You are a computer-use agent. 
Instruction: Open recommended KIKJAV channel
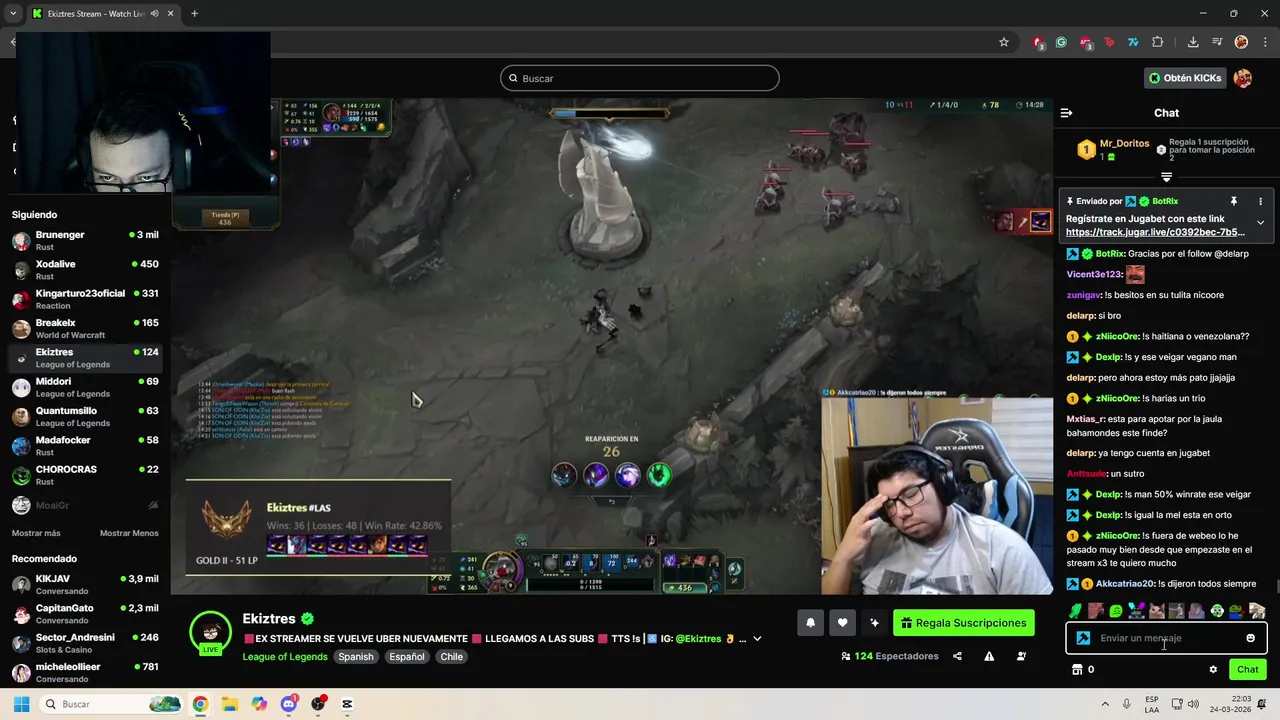(x=85, y=585)
